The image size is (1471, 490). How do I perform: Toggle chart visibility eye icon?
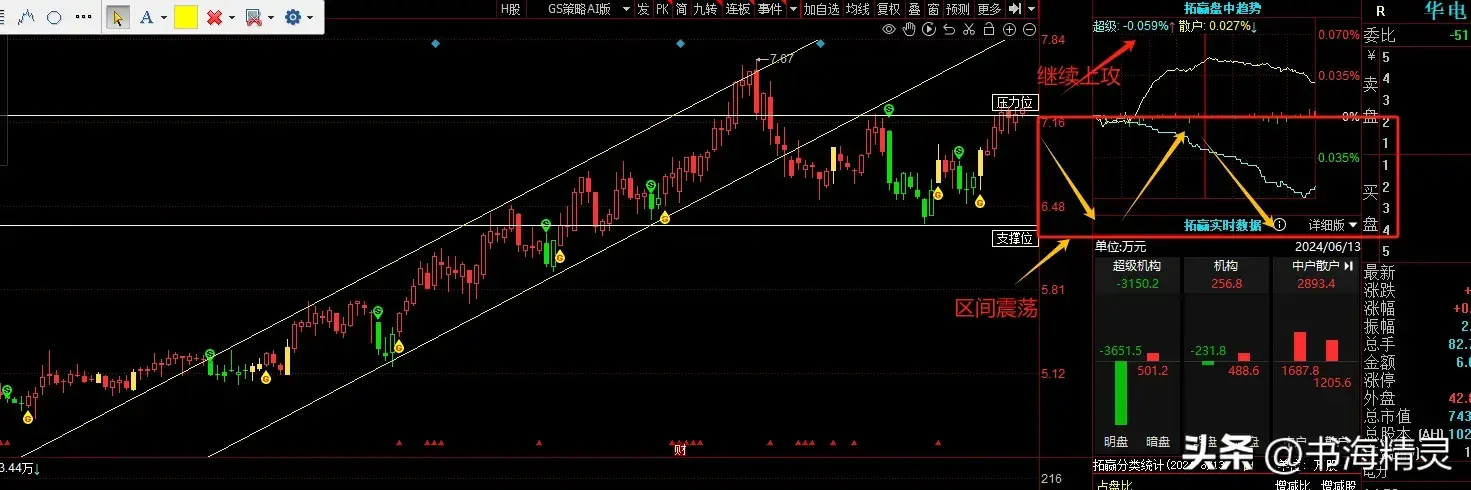click(889, 30)
